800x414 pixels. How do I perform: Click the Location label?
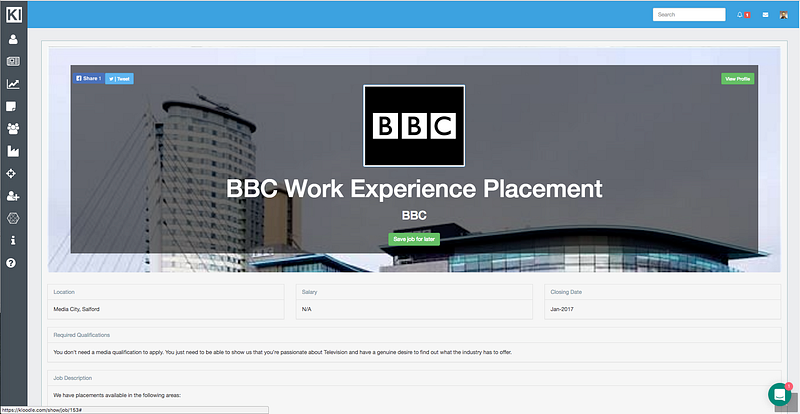tap(64, 292)
